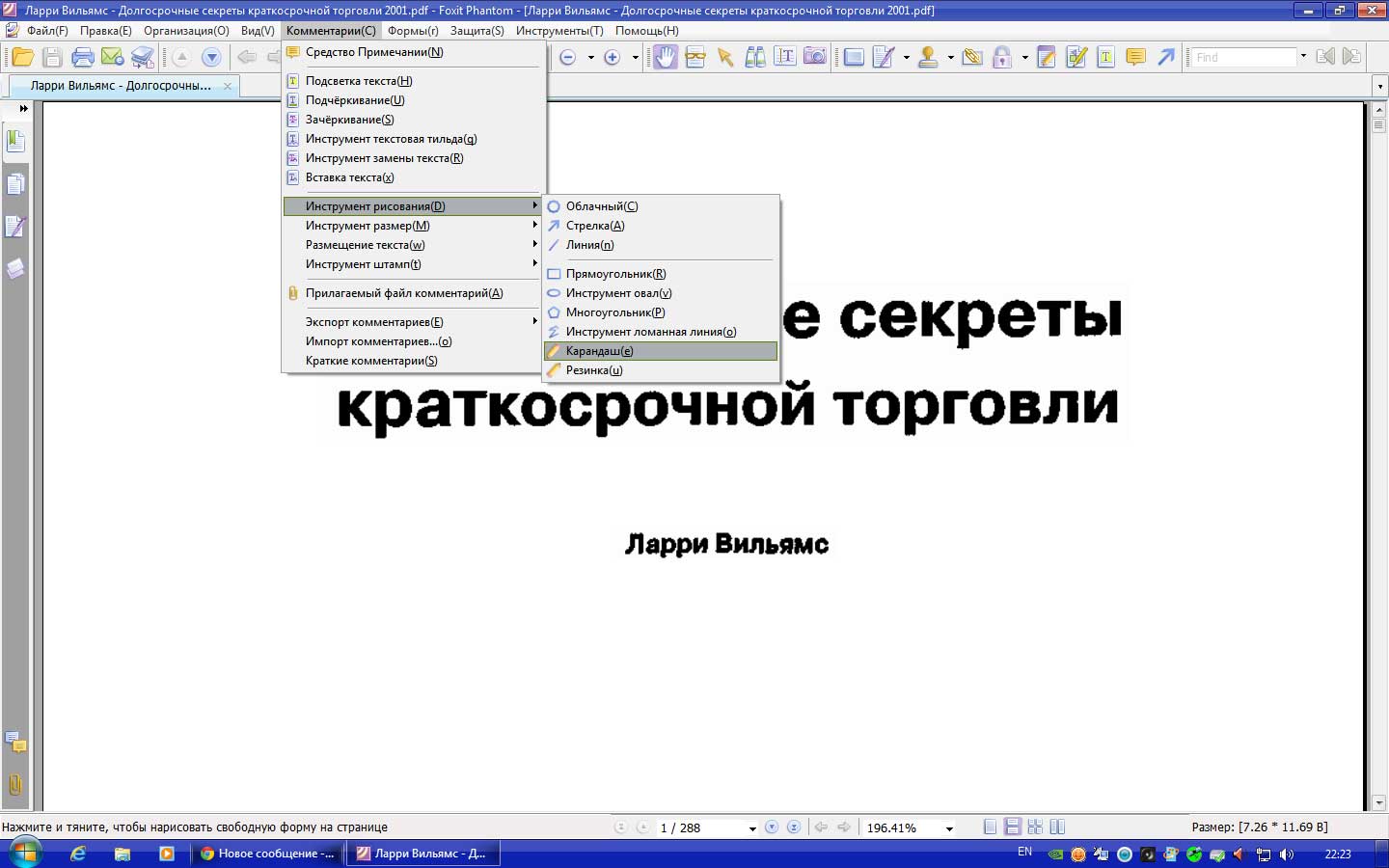Expand the left navigation panel
Viewport: 1389px width, 868px height.
click(x=23, y=109)
